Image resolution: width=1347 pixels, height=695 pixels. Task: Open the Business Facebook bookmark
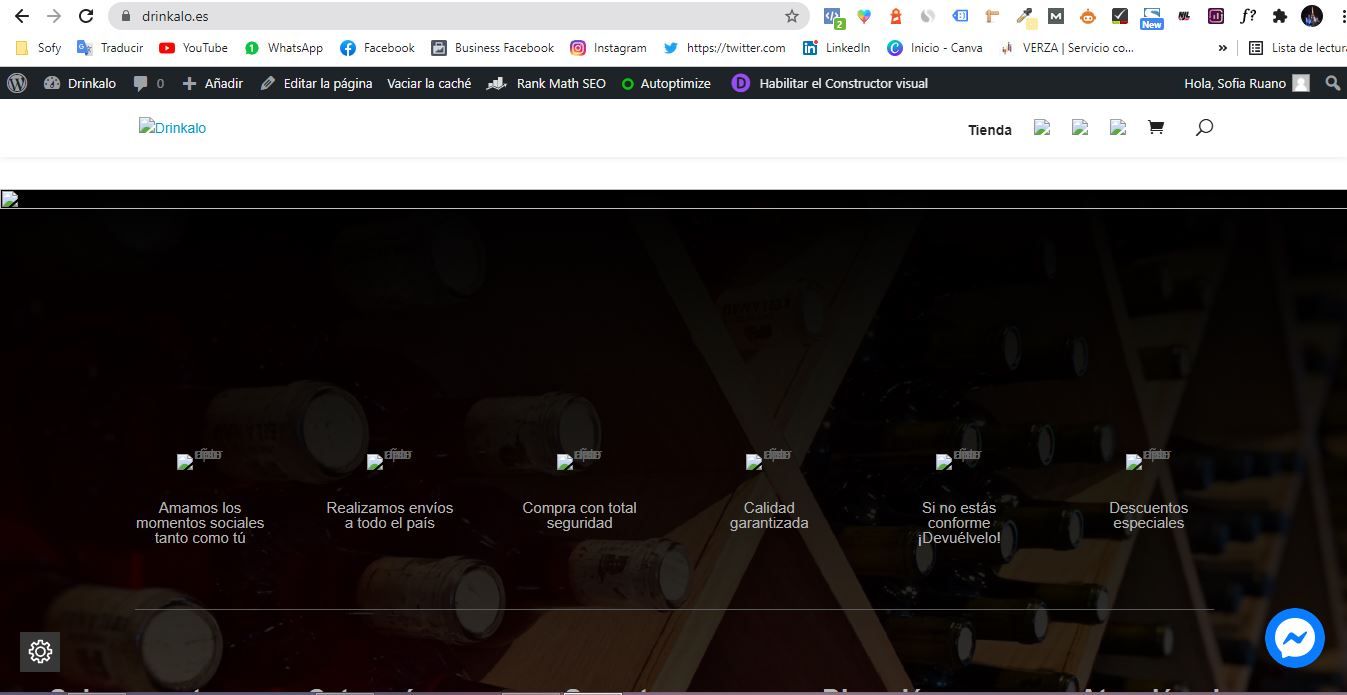click(x=492, y=47)
